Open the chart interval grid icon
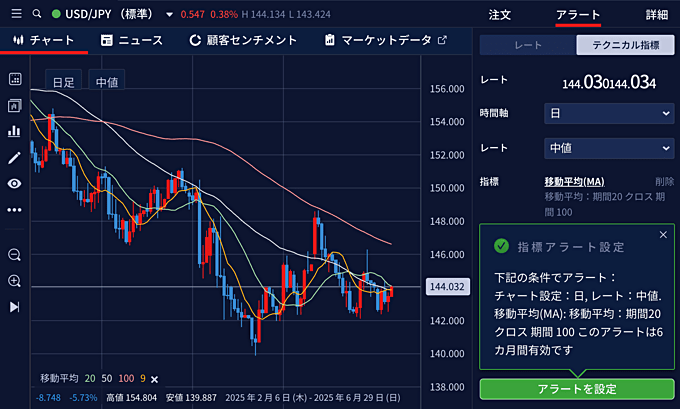Viewport: 680px width, 409px height. coord(15,79)
